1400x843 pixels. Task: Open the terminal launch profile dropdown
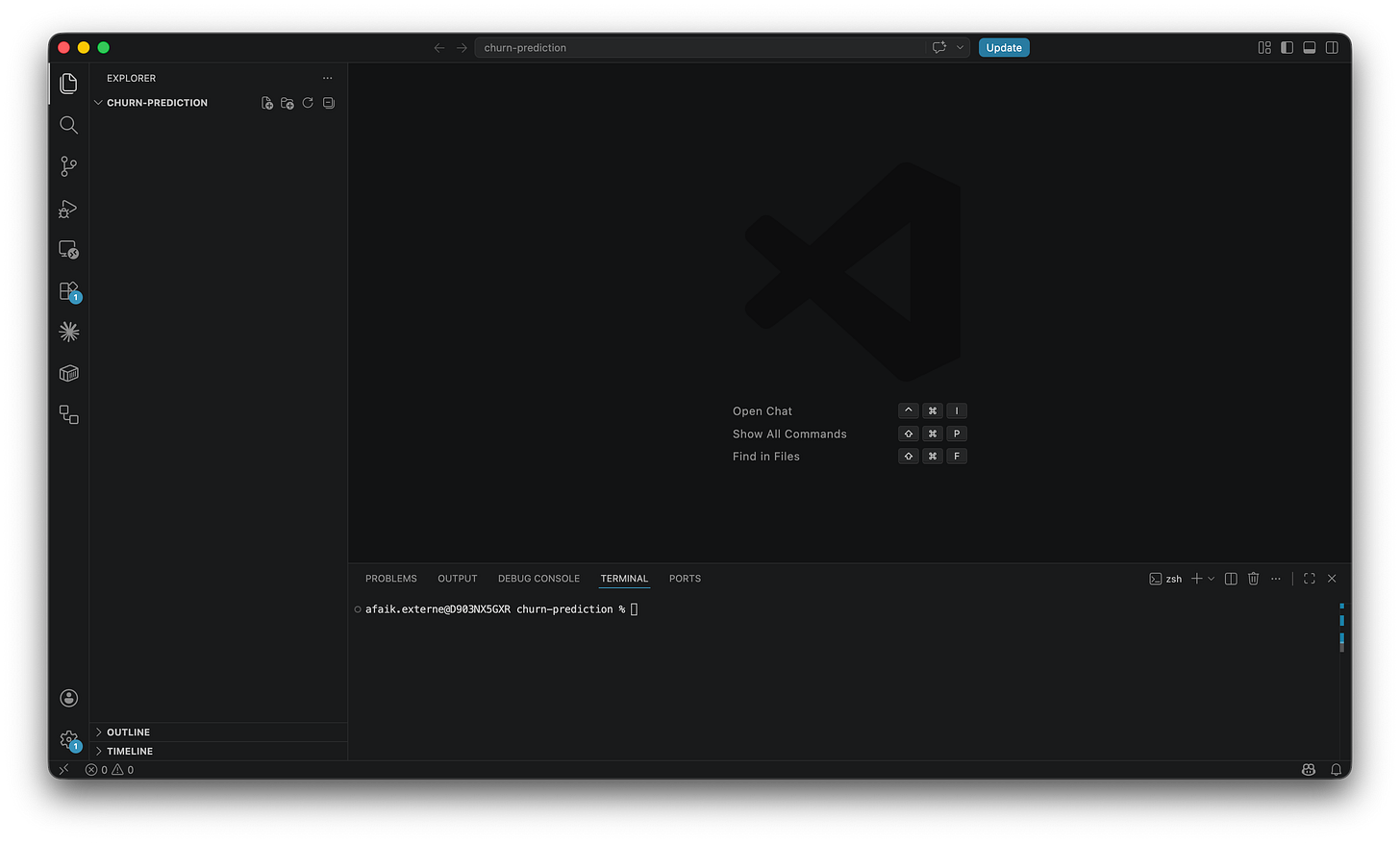tap(1211, 578)
